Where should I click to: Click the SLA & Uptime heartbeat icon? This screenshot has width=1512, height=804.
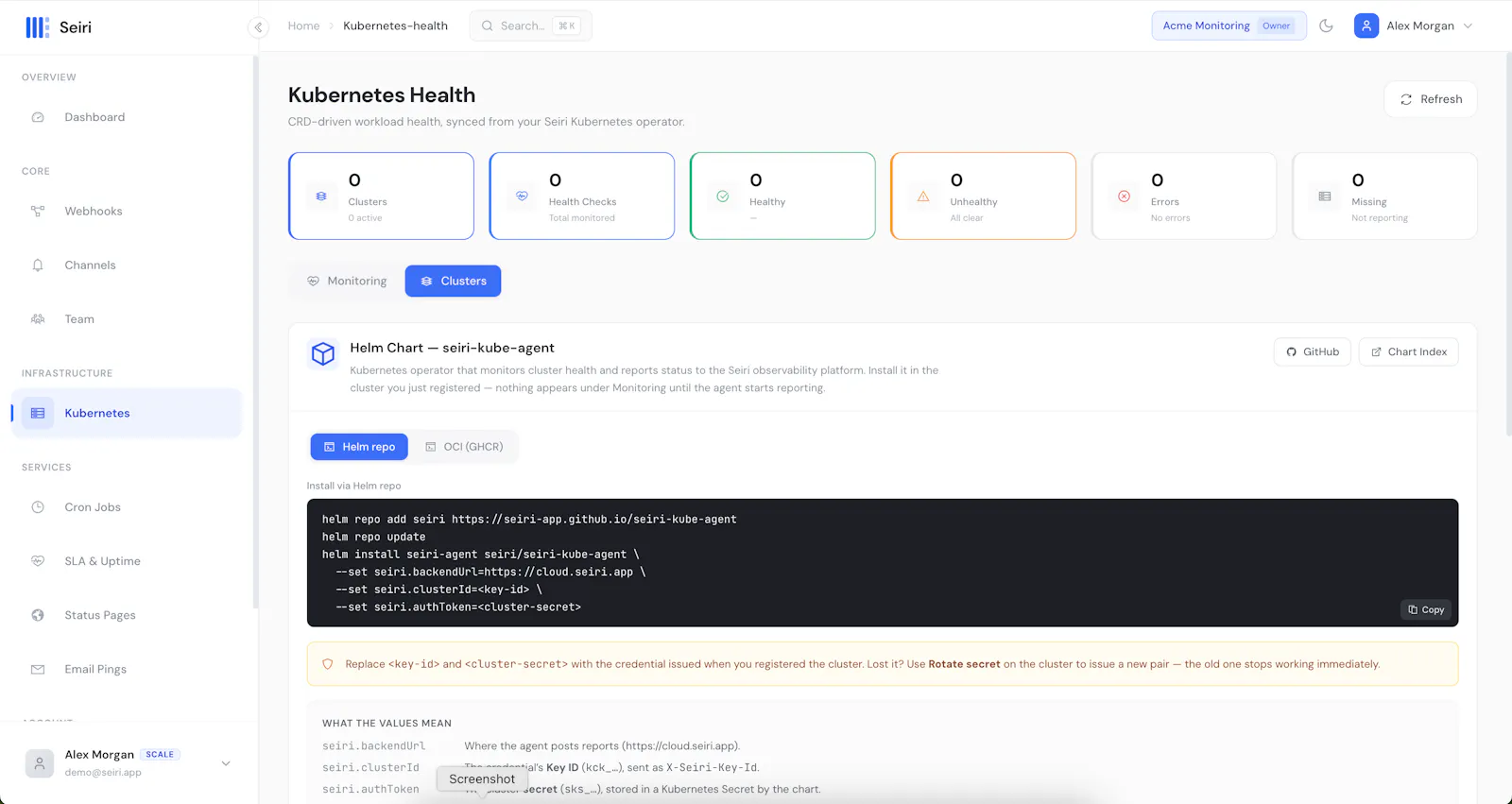(x=38, y=561)
